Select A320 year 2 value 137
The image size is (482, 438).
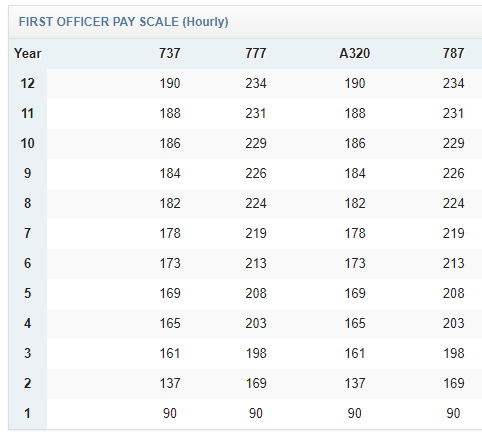tap(355, 383)
